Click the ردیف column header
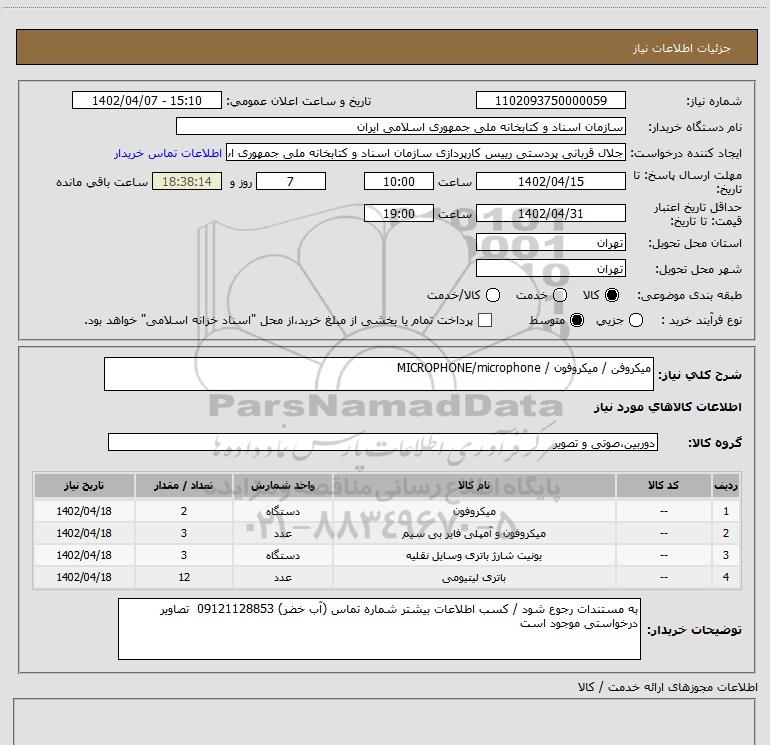The width and height of the screenshot is (770, 745). coord(726,486)
